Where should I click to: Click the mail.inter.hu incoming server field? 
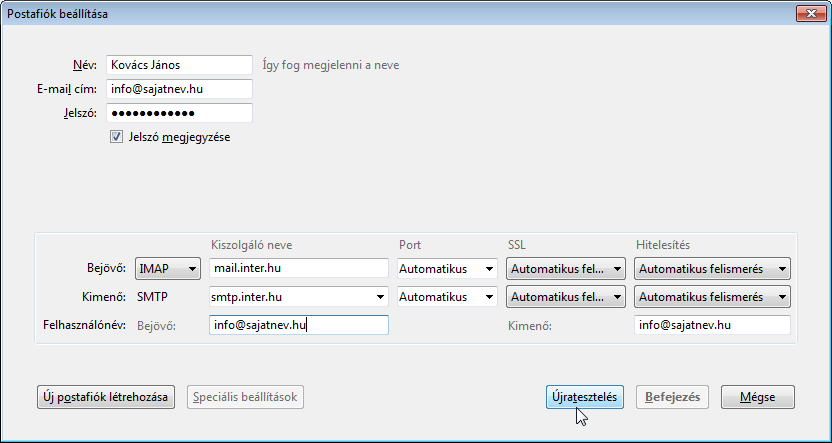[299, 268]
